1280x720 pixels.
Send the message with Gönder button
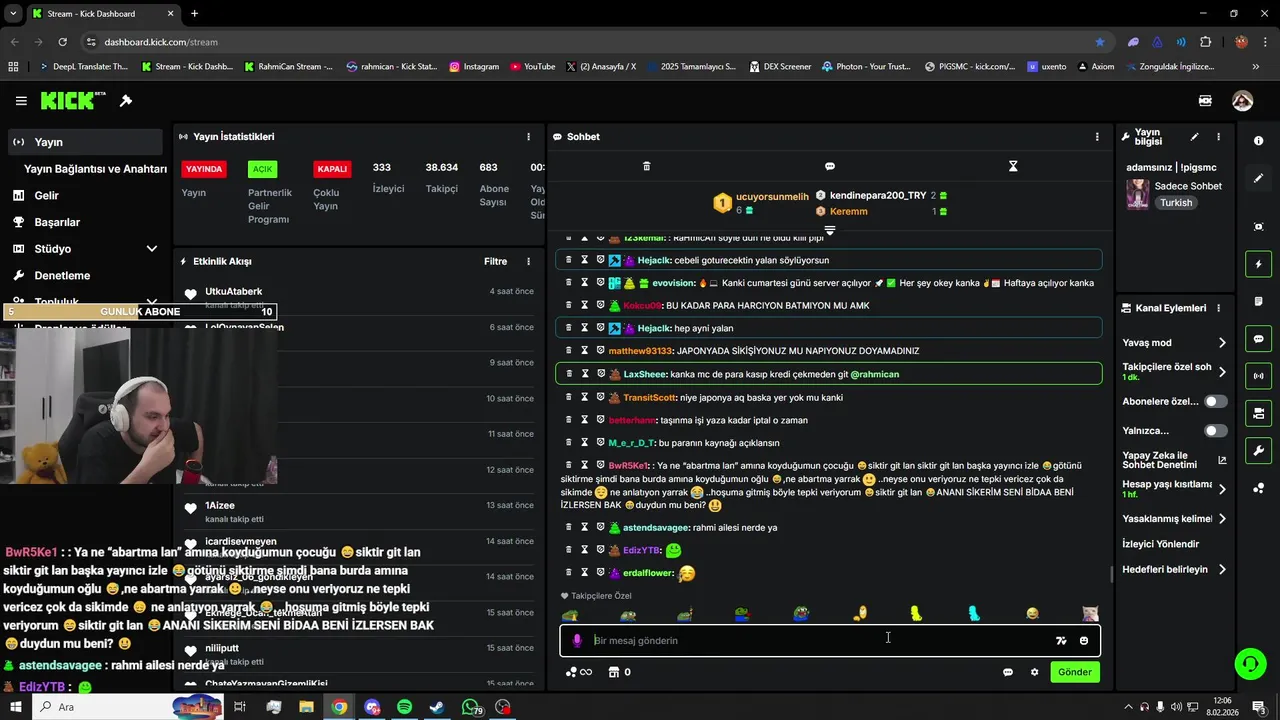(1075, 672)
